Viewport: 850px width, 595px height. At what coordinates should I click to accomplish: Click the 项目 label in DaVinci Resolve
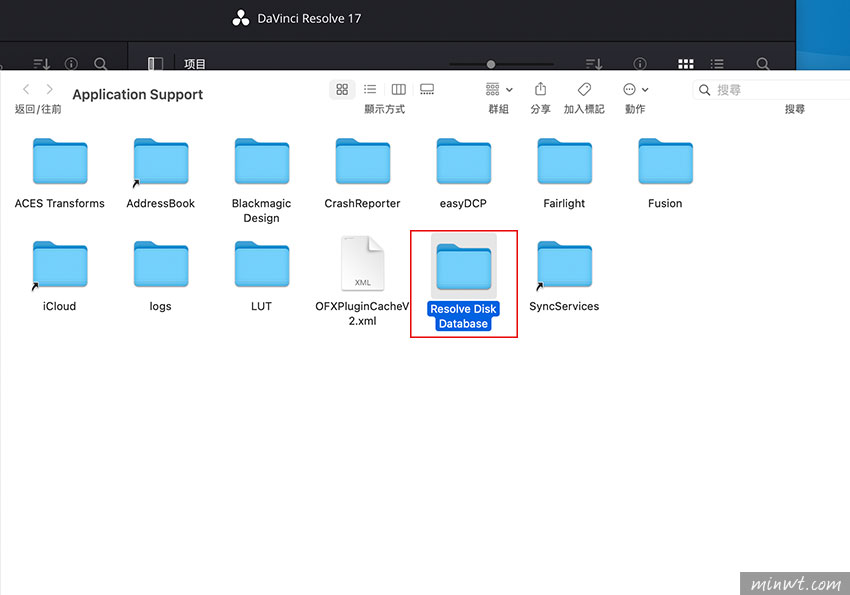[x=195, y=64]
